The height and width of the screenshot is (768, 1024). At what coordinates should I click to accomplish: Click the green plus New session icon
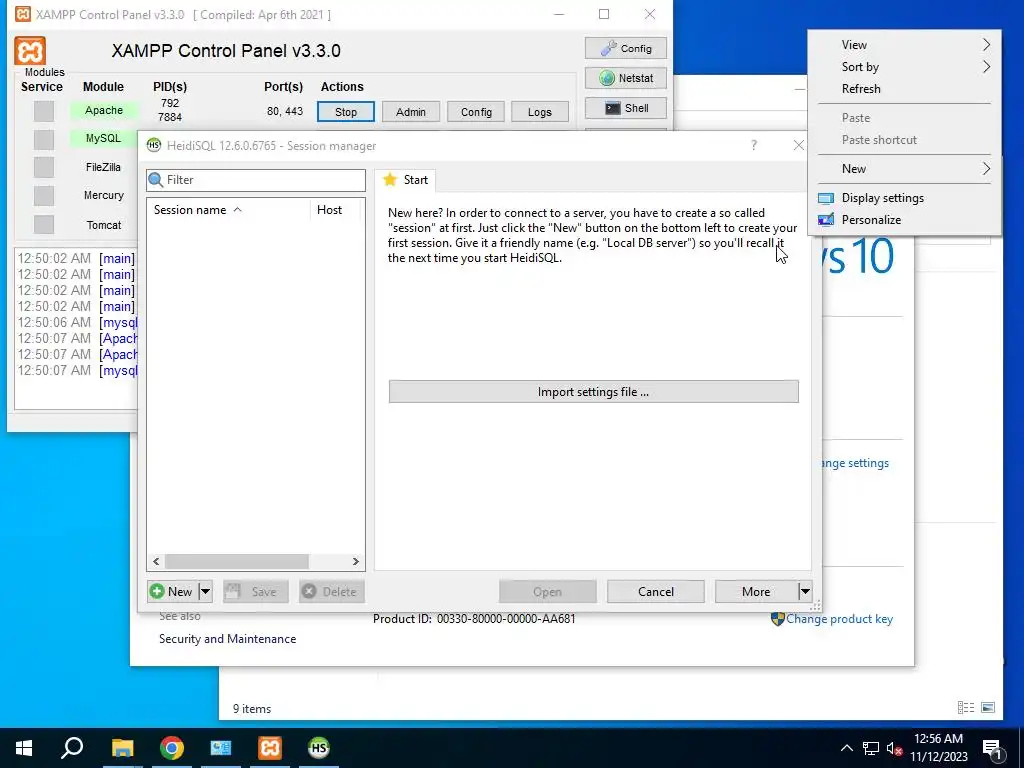157,592
